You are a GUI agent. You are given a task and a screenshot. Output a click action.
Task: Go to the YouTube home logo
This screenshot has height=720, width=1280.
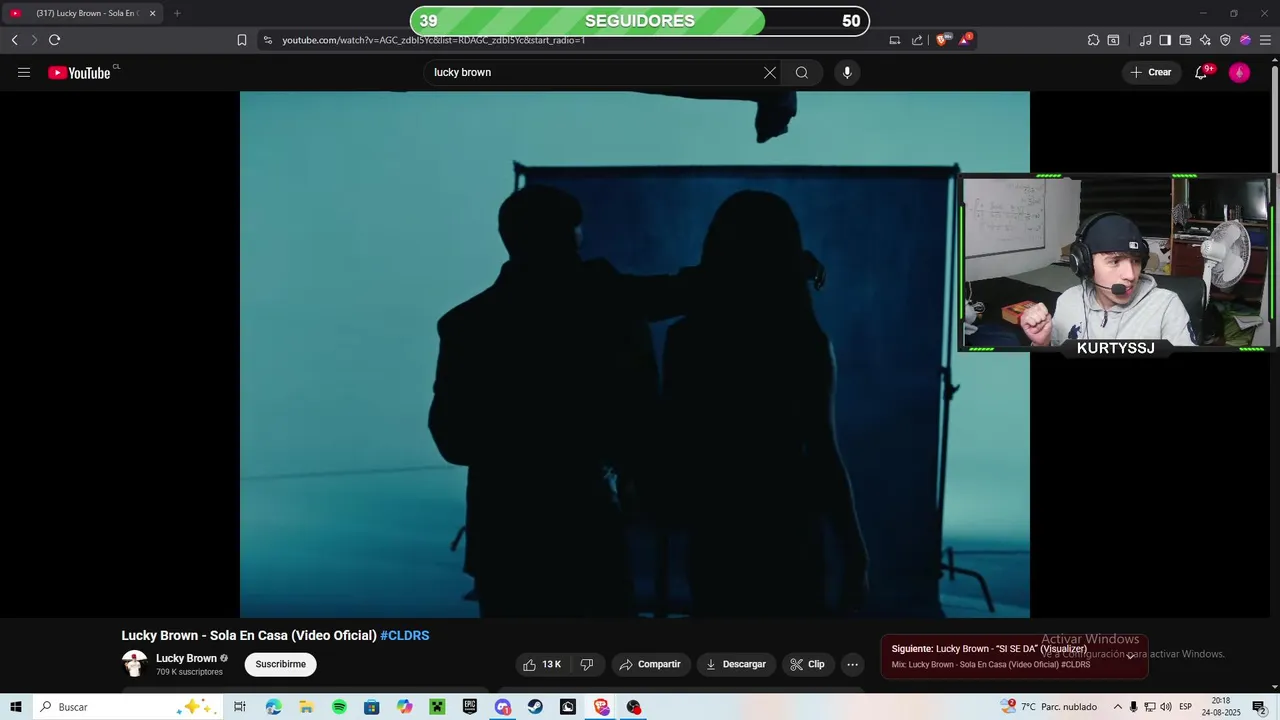79,72
